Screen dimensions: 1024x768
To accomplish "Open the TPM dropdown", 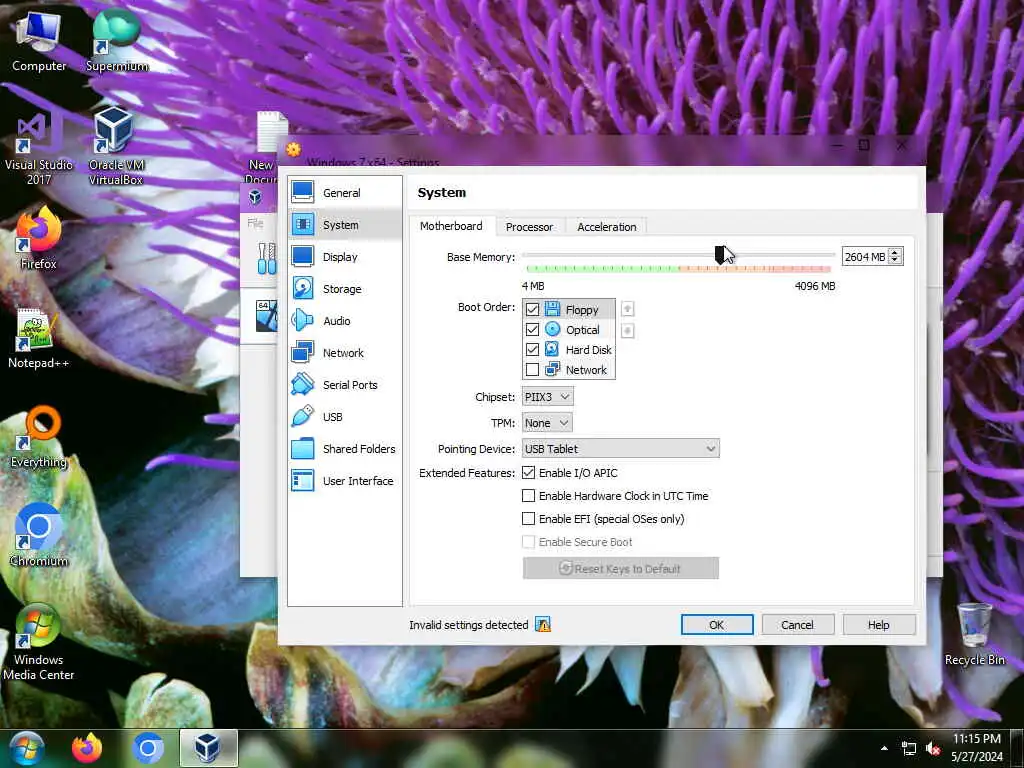I will coord(547,423).
